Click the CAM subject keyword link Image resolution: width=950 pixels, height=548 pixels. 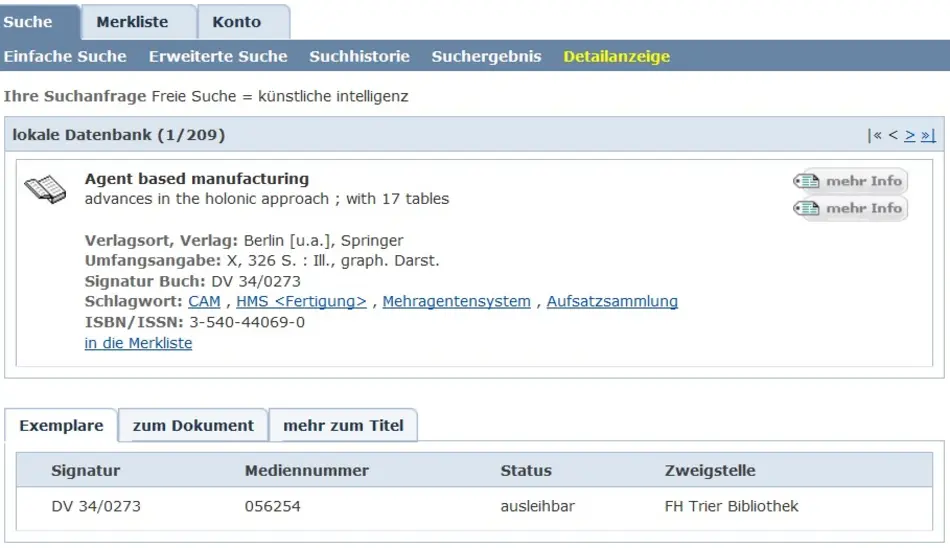point(204,301)
